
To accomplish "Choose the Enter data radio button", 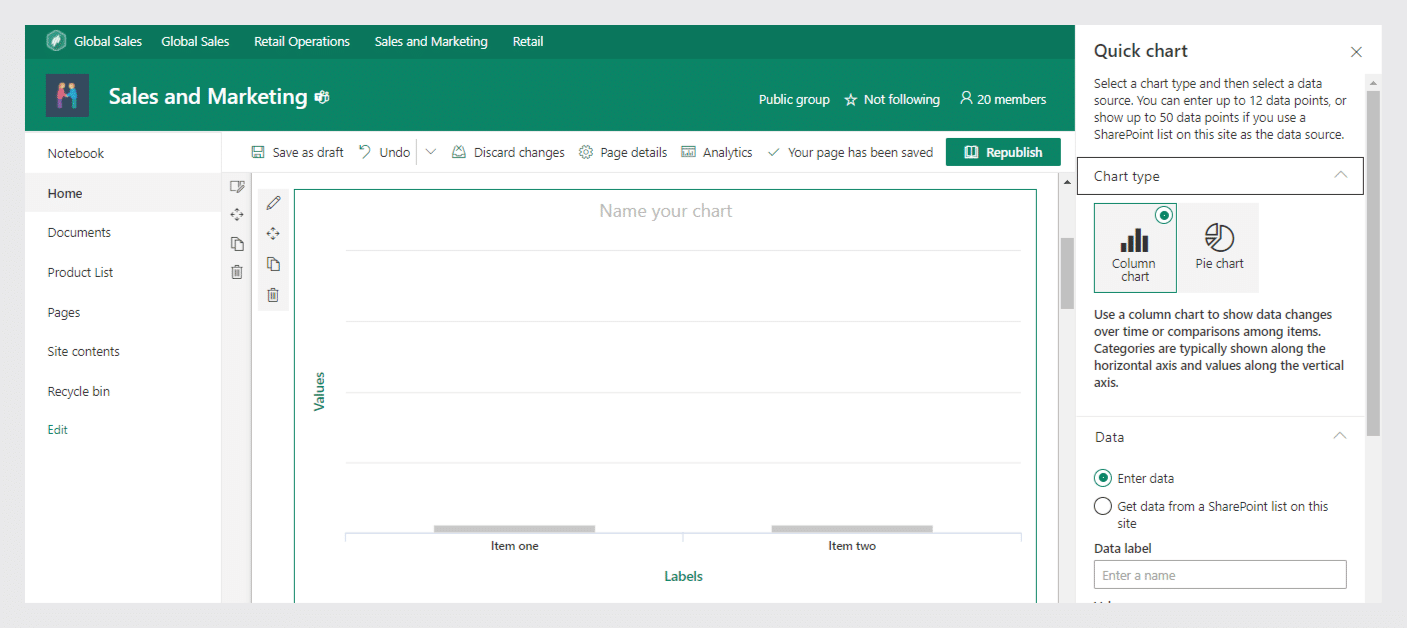I will click(1103, 478).
